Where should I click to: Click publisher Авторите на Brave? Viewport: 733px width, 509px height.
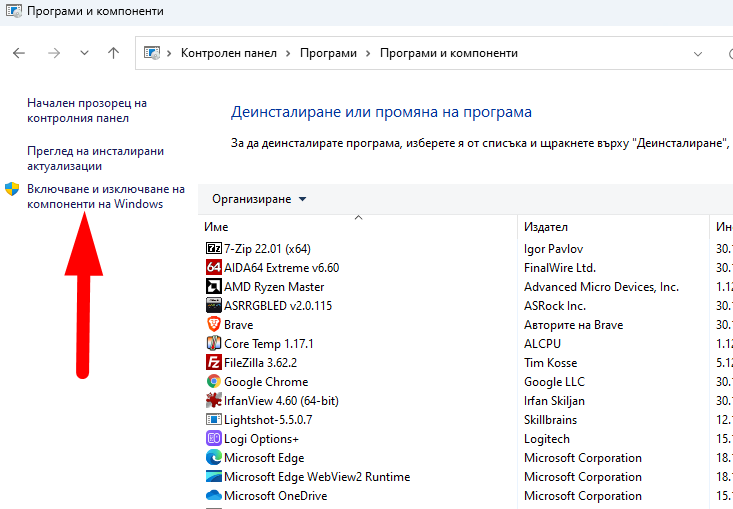574,325
